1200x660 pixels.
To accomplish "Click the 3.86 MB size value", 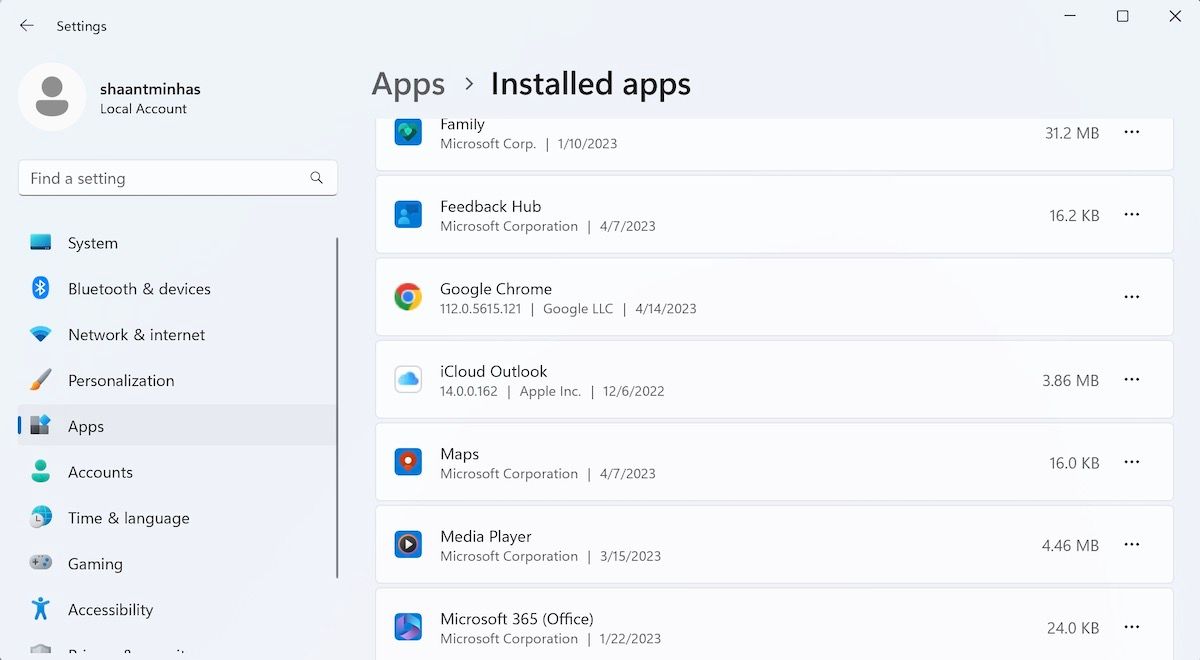I will tap(1070, 380).
